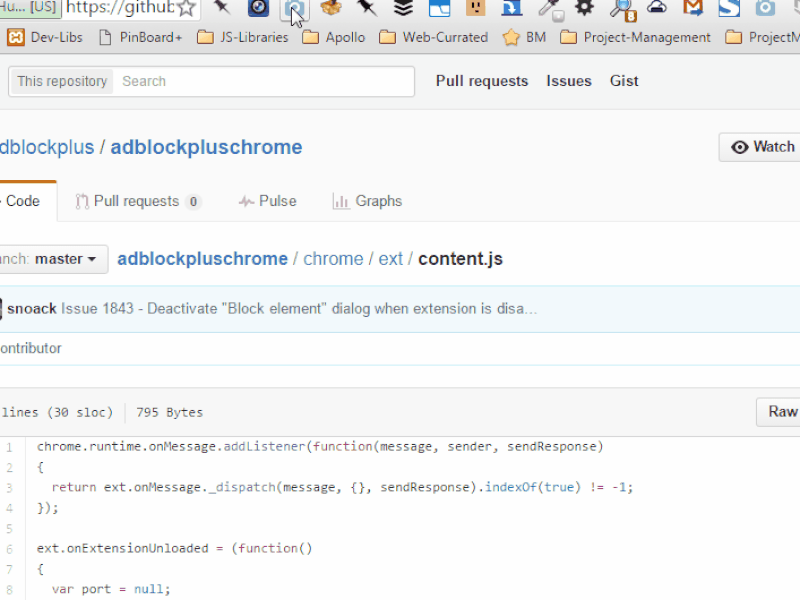The width and height of the screenshot is (800, 600).
Task: Star the current page using address bar star
Action: click(187, 8)
